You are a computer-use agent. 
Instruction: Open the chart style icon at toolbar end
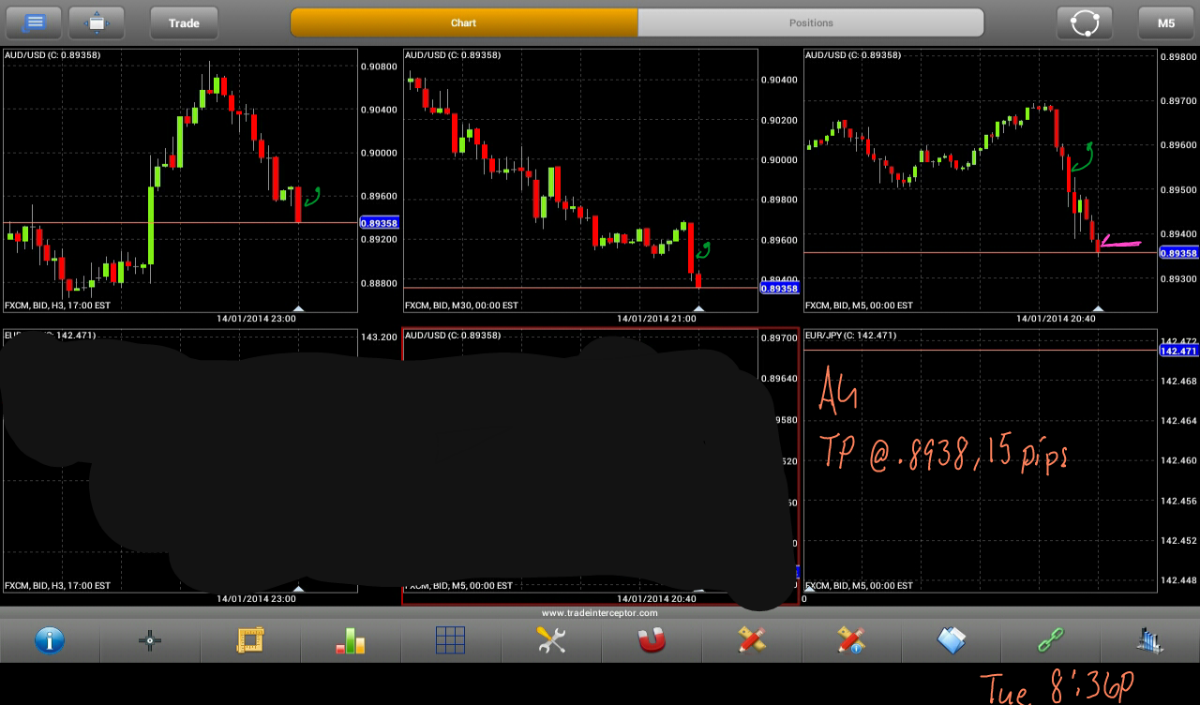[x=1150, y=640]
